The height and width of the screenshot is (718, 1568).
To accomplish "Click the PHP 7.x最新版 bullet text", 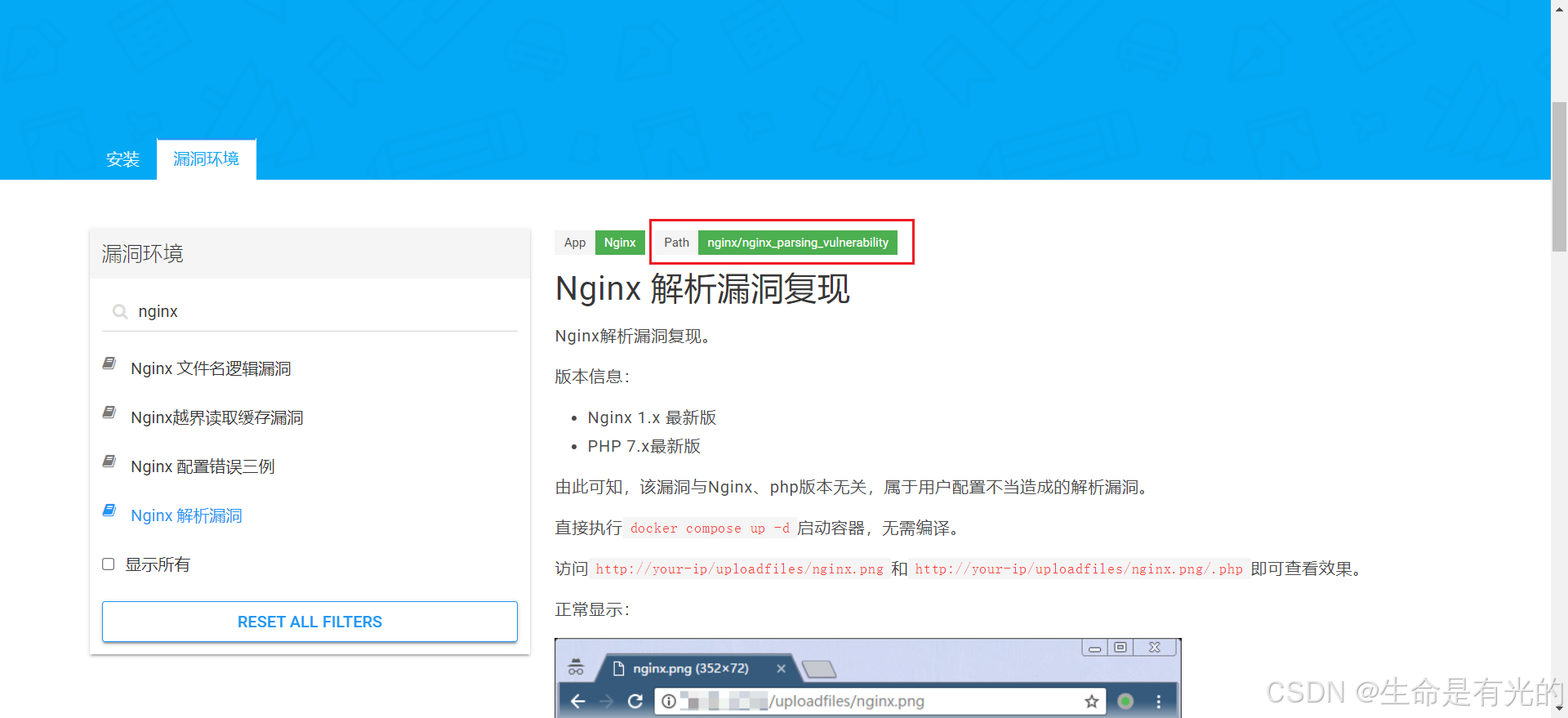I will (x=644, y=446).
